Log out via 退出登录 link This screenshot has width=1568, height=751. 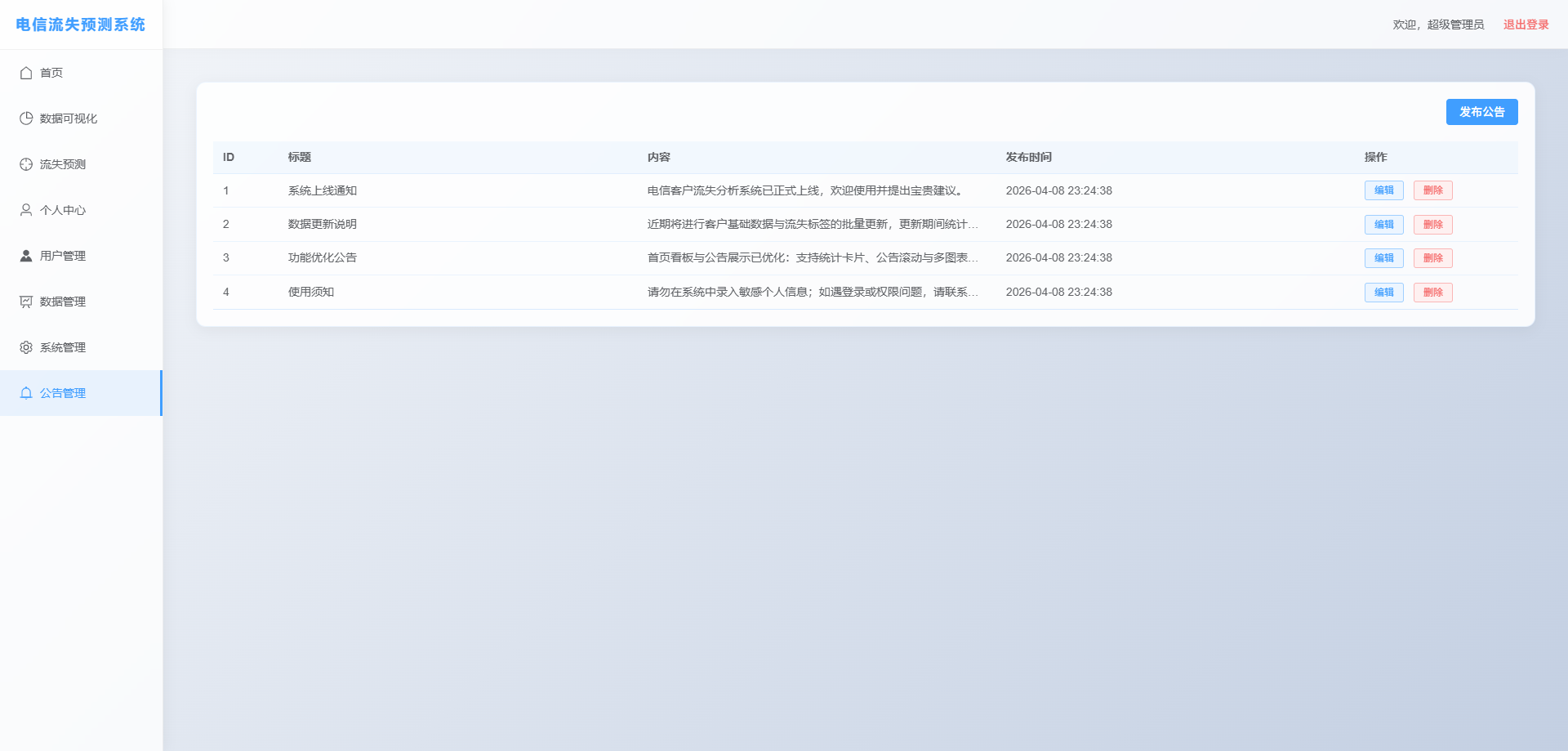click(1526, 25)
